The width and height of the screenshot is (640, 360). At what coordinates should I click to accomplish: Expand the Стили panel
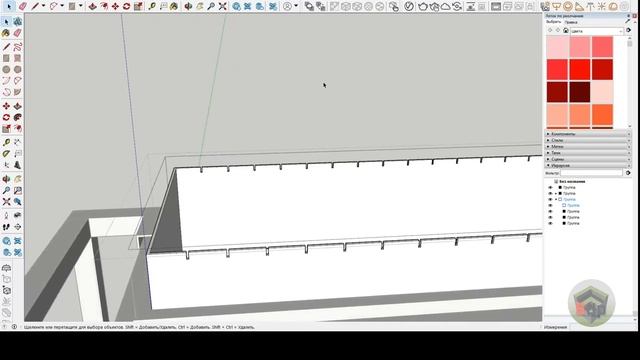click(588, 140)
